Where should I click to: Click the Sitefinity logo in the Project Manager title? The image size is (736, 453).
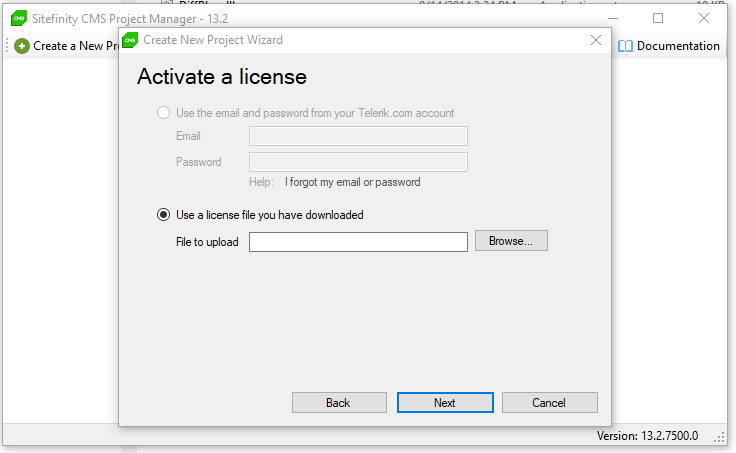(19, 18)
